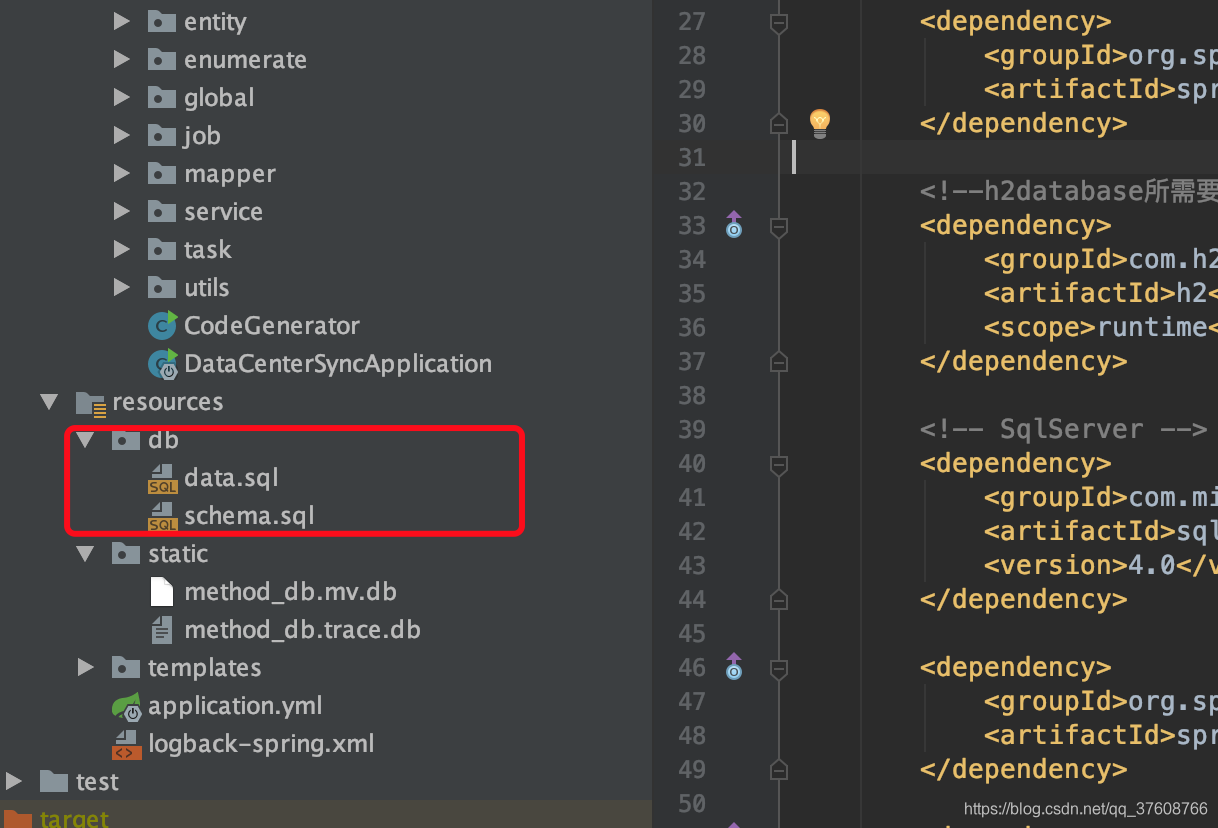Click the application.yml Spring config icon
1218x828 pixels.
tap(127, 706)
